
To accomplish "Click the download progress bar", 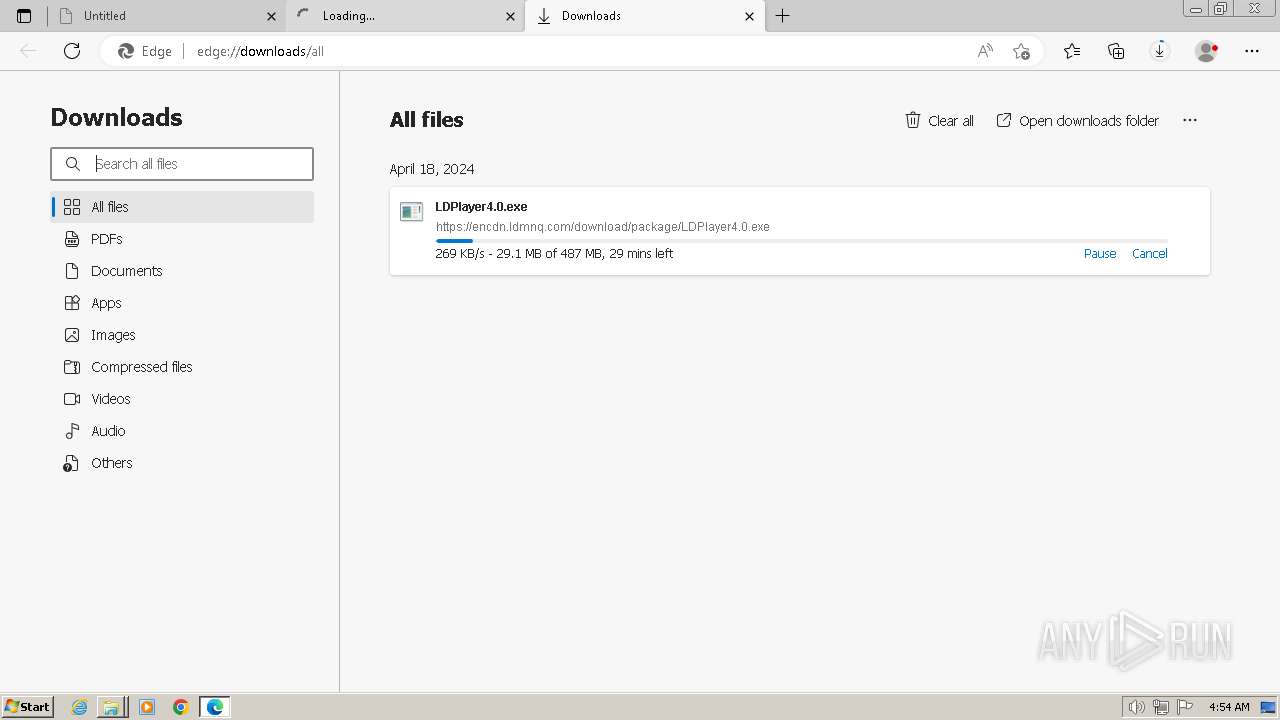I will (801, 240).
